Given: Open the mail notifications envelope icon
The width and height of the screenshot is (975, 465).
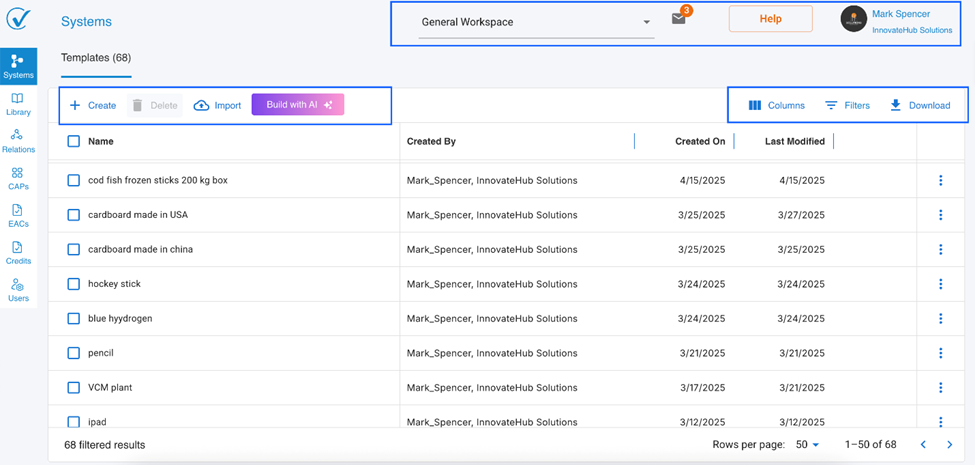Looking at the screenshot, I should tap(679, 19).
